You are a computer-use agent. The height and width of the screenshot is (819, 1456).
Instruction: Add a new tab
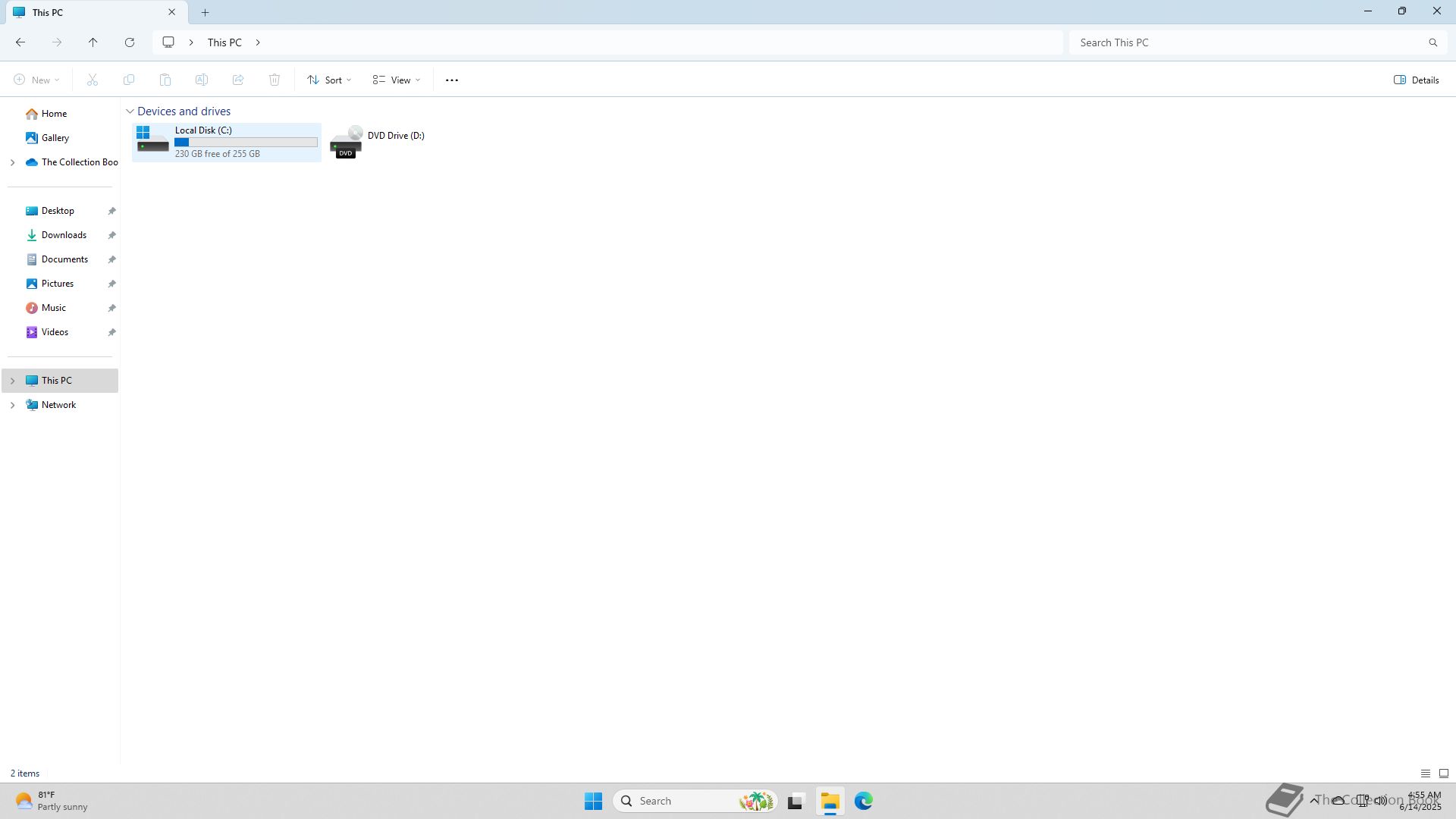(205, 12)
